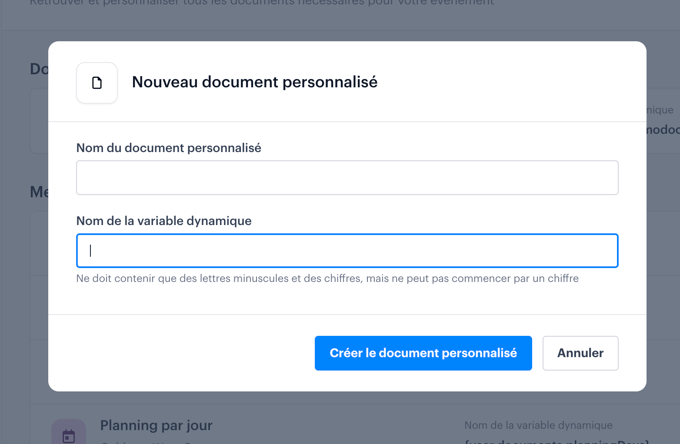This screenshot has height=444, width=680.
Task: Dismiss the dialog with Annuler
Action: [580, 353]
